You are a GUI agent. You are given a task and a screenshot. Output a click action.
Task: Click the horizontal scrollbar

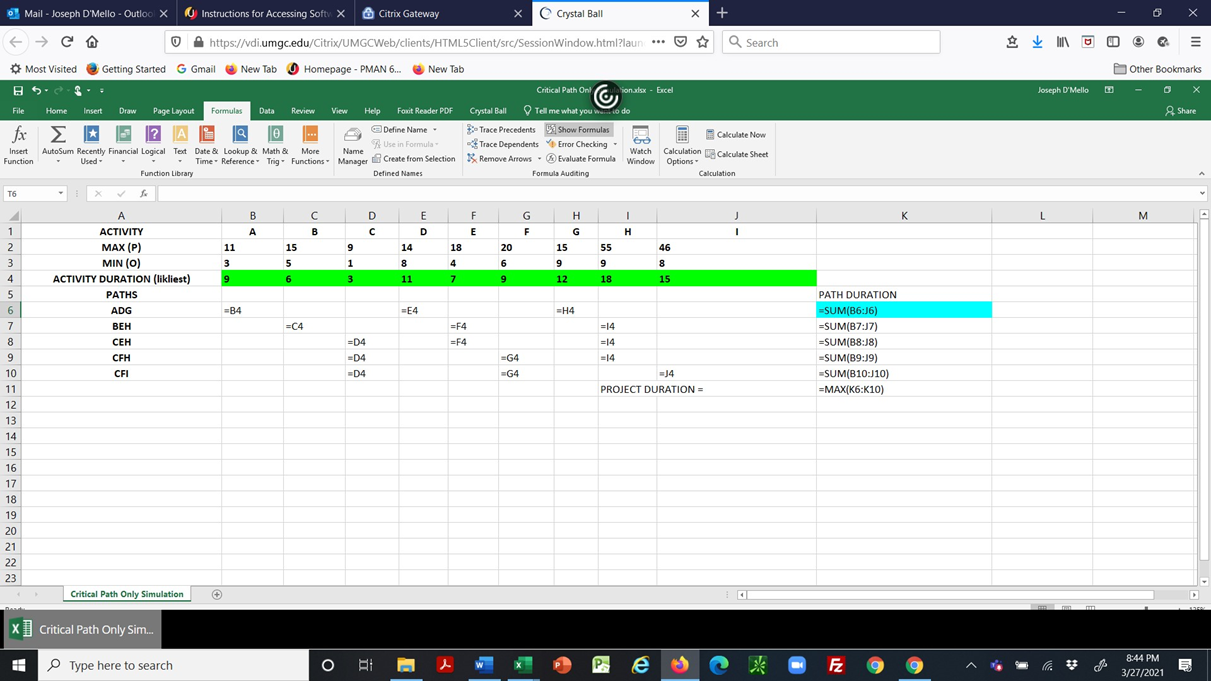pos(950,595)
